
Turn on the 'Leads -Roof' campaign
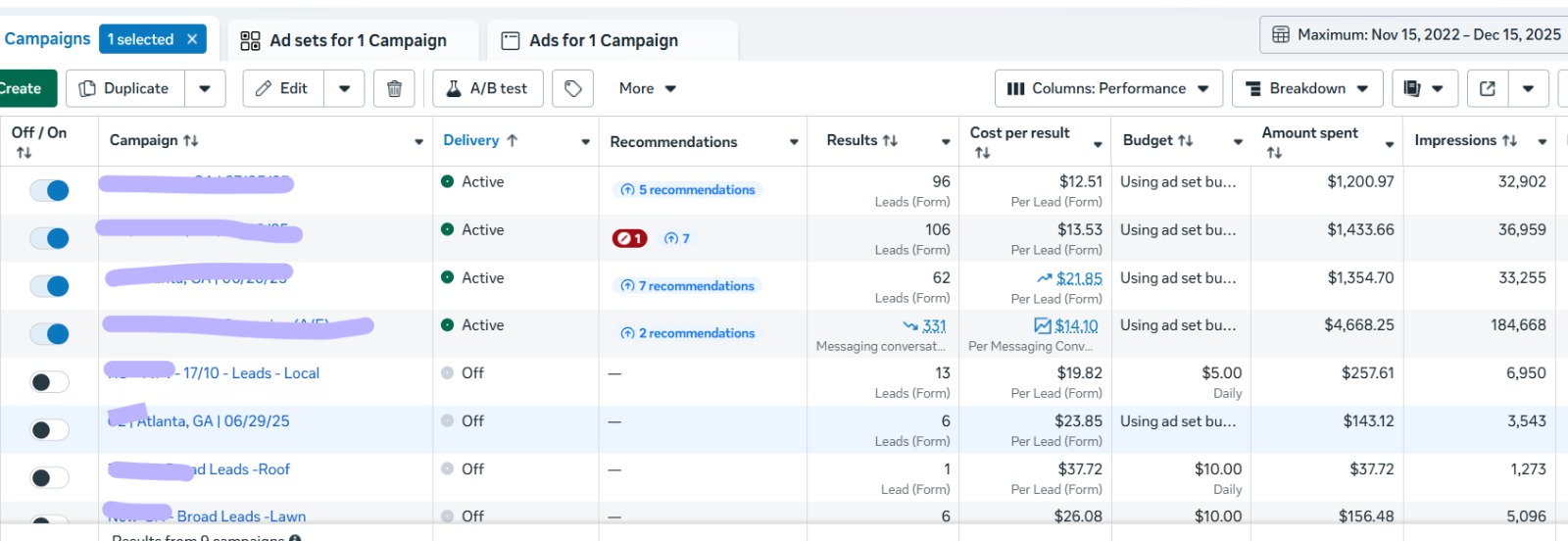point(49,478)
